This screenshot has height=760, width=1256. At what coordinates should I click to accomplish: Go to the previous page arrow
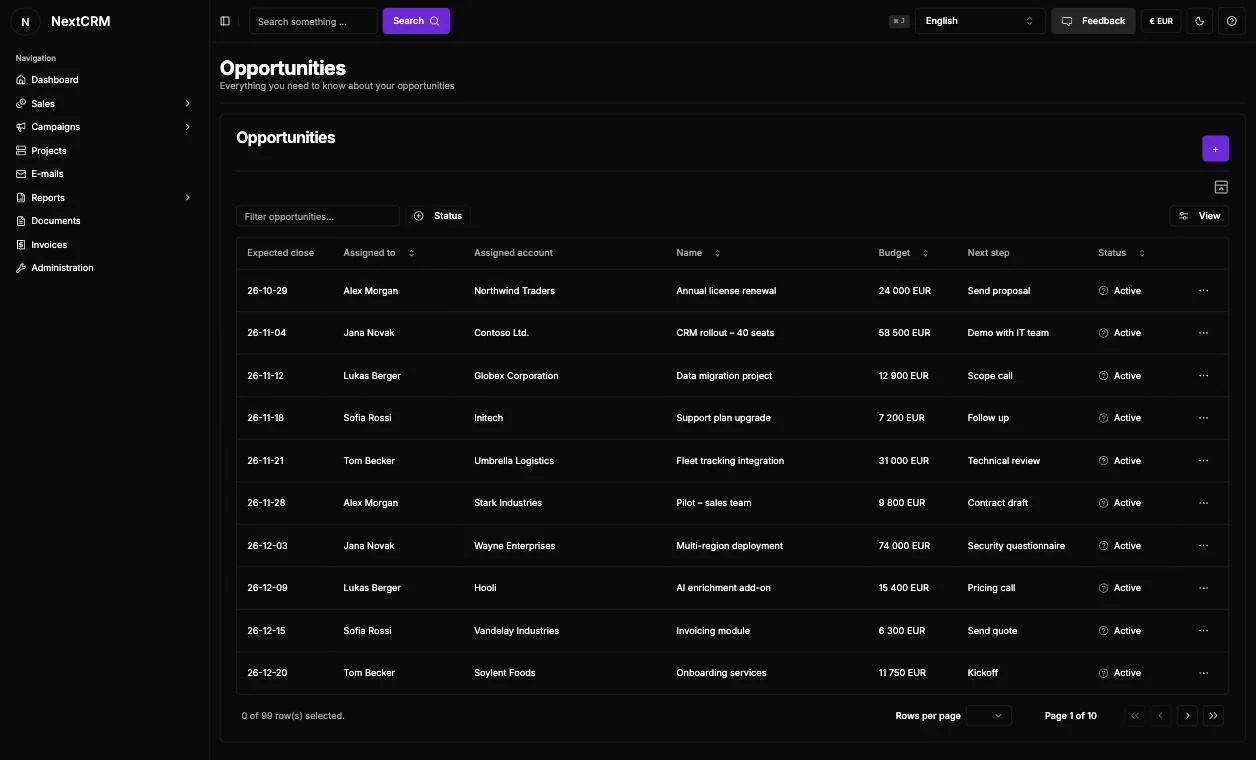(1160, 716)
